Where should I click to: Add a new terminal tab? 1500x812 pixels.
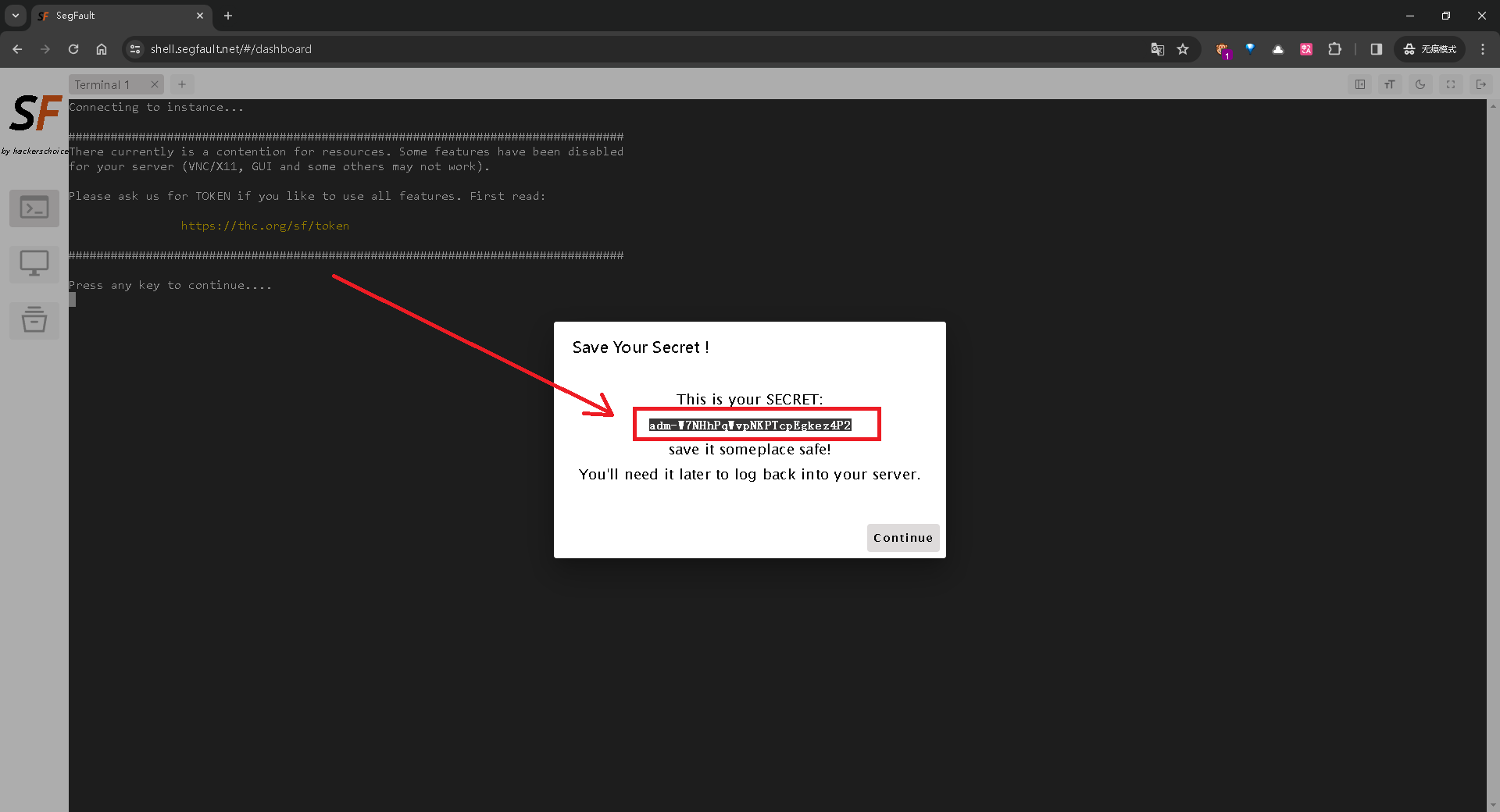click(x=182, y=84)
